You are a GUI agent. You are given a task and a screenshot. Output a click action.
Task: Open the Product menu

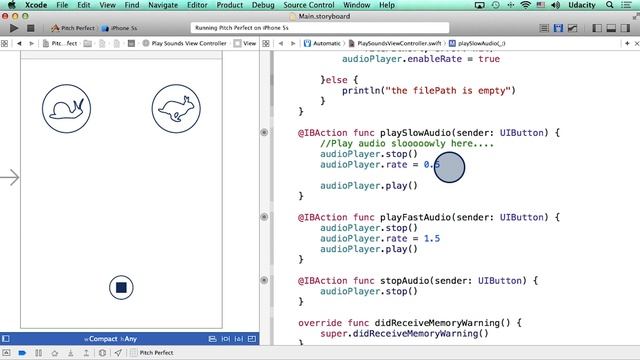[229, 5]
